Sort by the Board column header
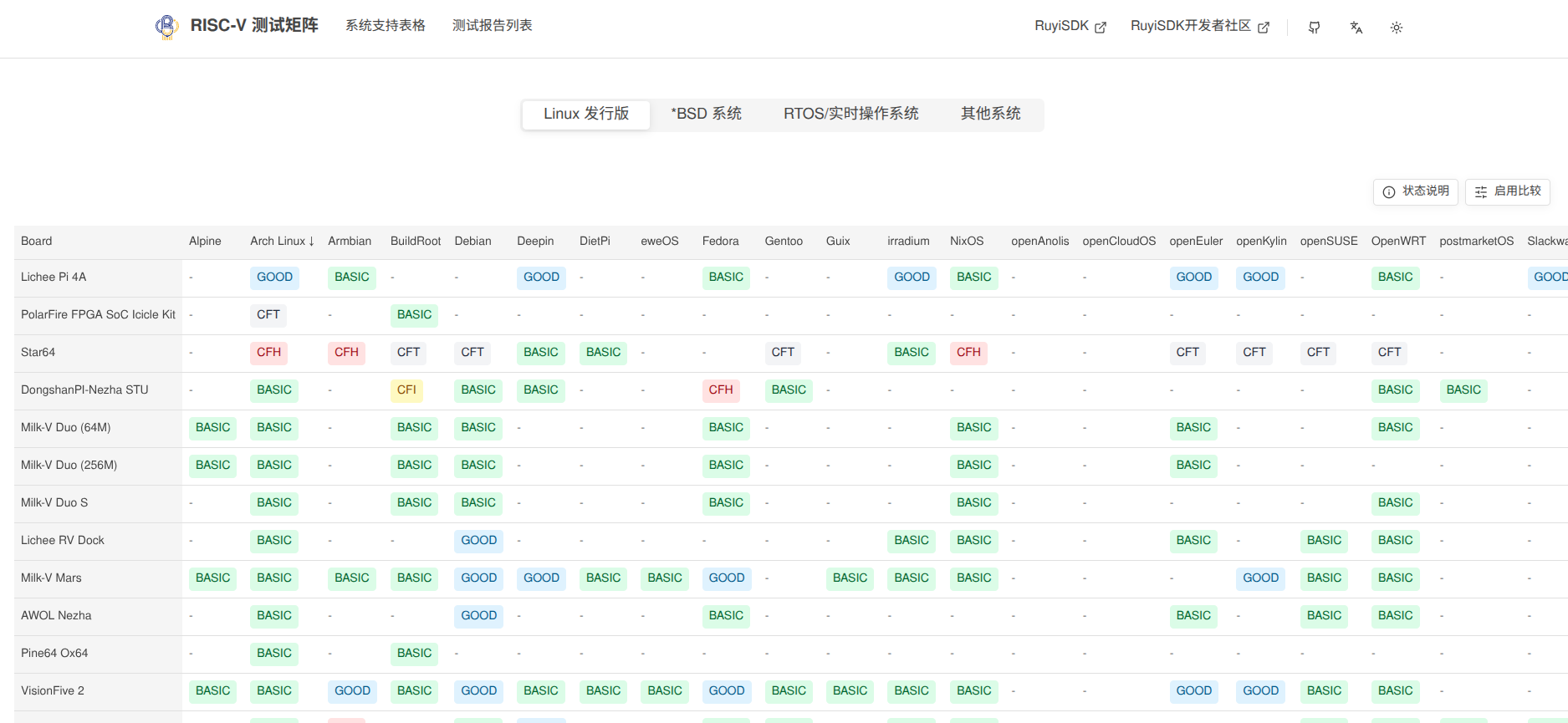This screenshot has width=1568, height=723. click(x=37, y=242)
